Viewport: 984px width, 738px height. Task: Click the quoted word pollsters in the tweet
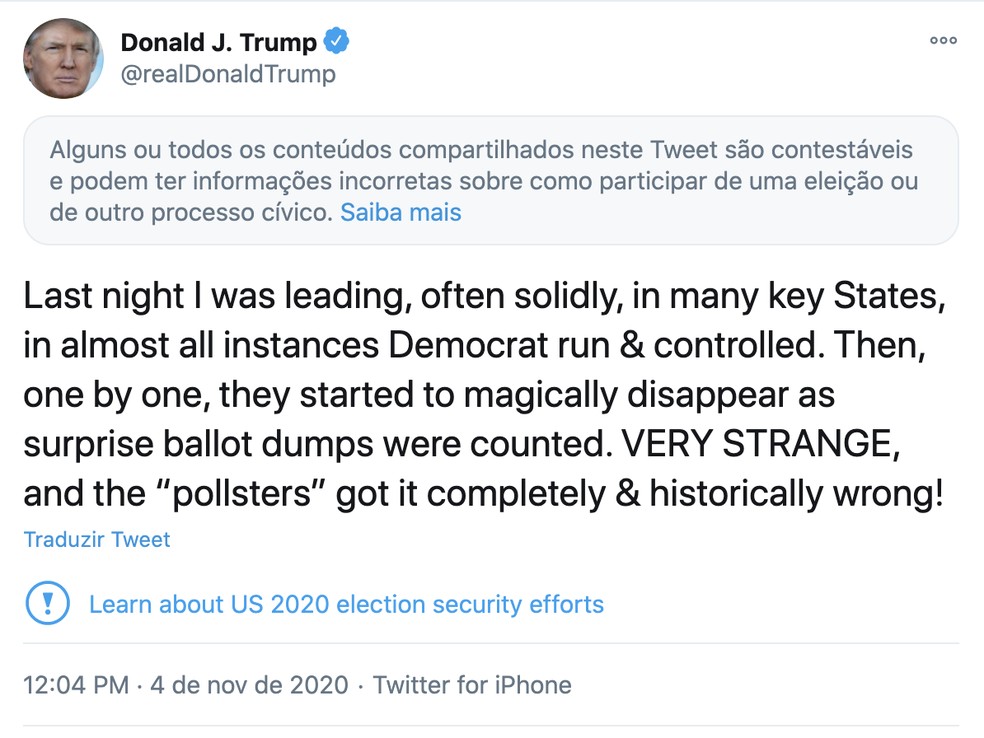tap(242, 493)
